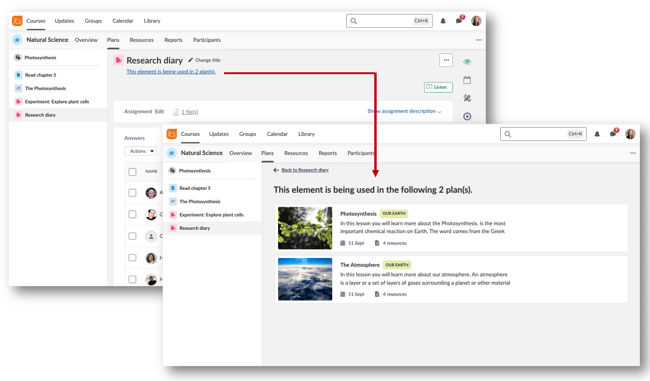Open Updates menu in back window
650x381 pixels.
pos(64,21)
